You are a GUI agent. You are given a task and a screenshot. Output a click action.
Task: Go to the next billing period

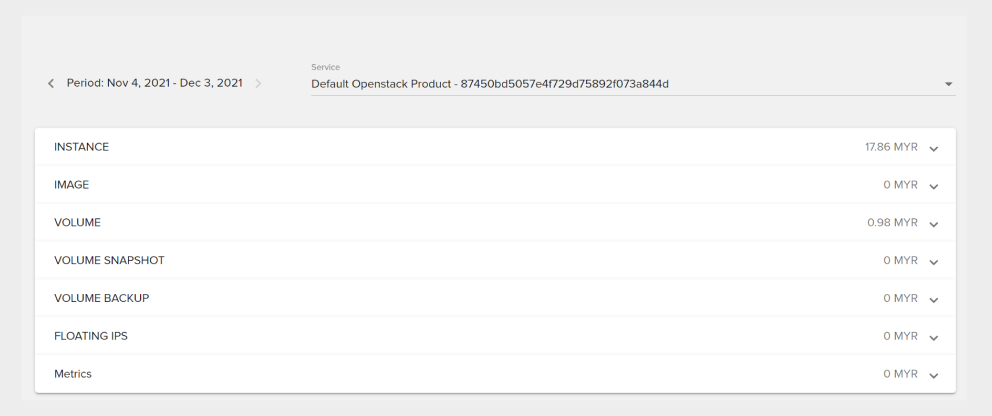258,83
